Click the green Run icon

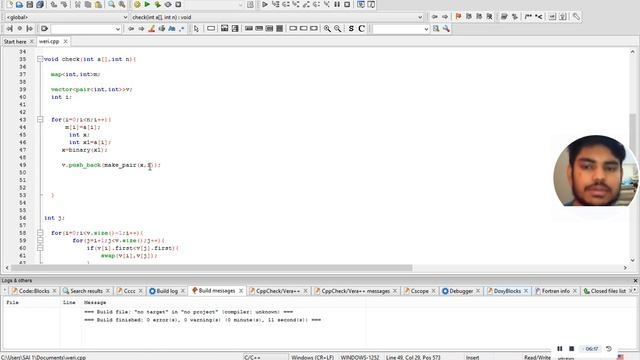[147, 4]
